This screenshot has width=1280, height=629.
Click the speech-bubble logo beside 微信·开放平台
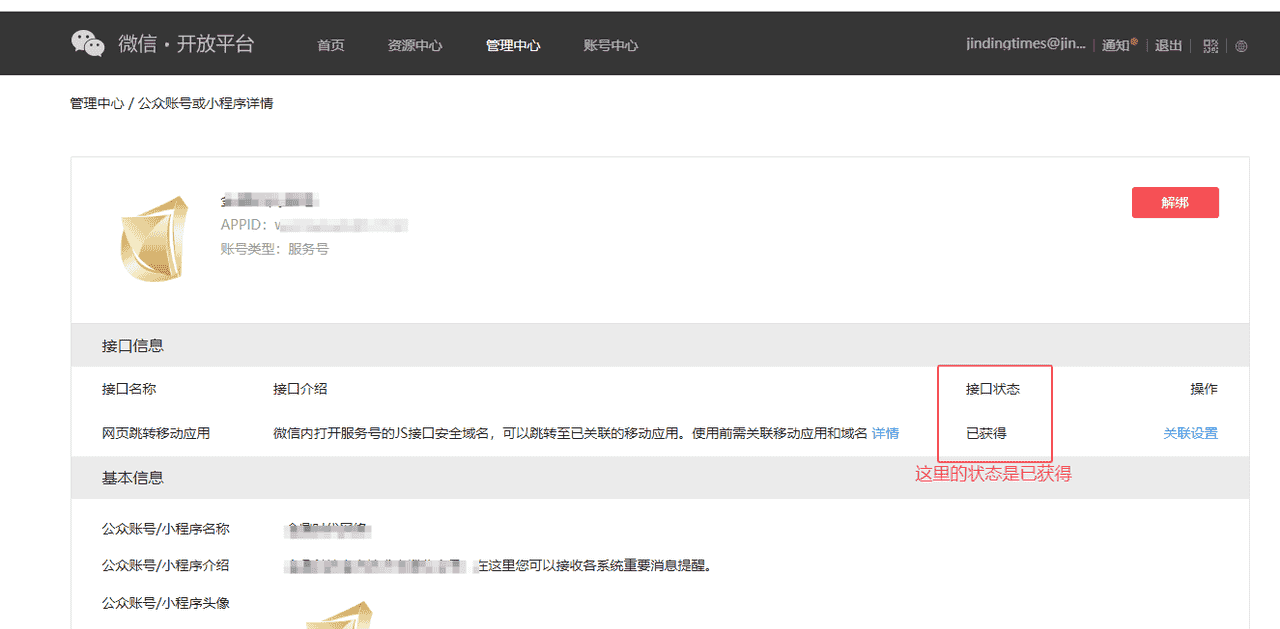pyautogui.click(x=87, y=42)
